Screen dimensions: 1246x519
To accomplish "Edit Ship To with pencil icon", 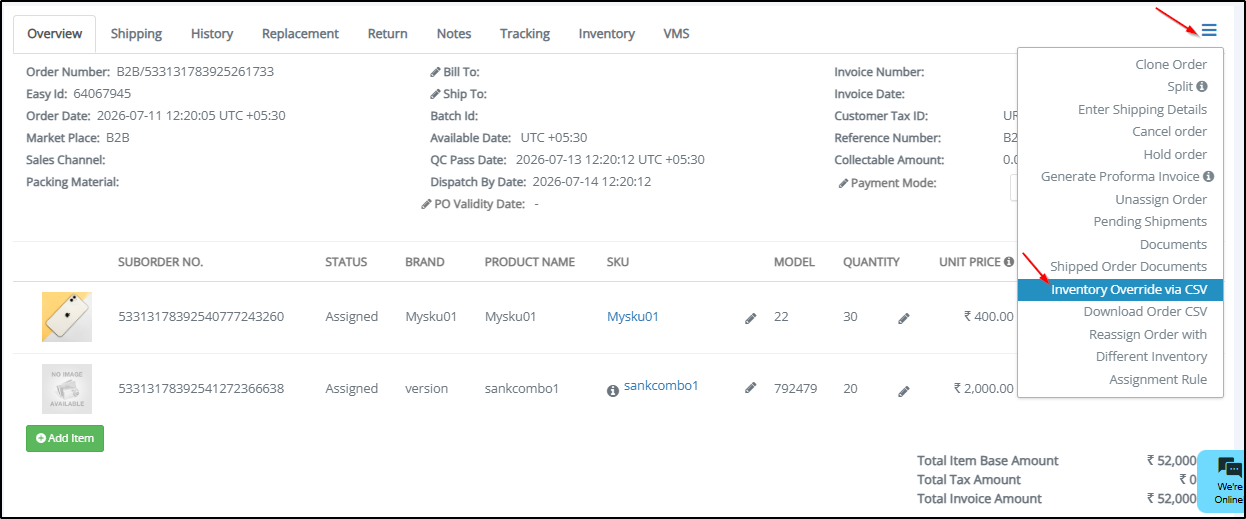I will pyautogui.click(x=435, y=95).
